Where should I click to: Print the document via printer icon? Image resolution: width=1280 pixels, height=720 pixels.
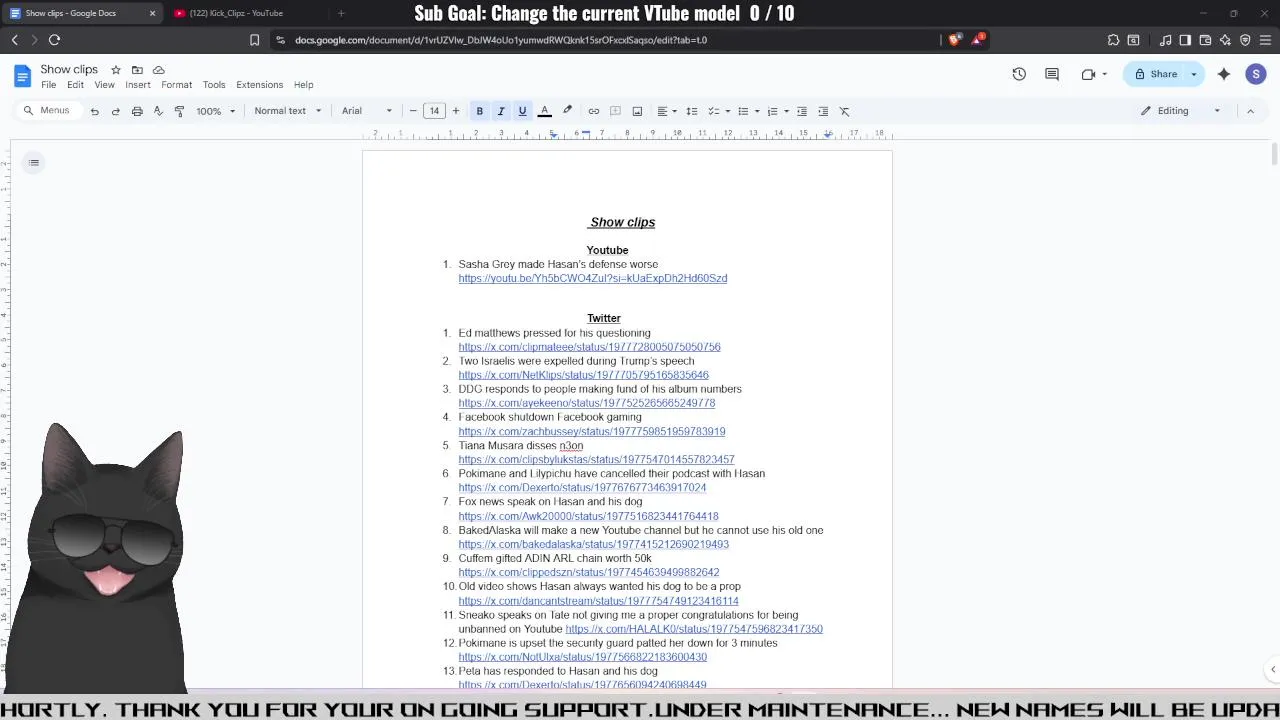click(x=137, y=111)
